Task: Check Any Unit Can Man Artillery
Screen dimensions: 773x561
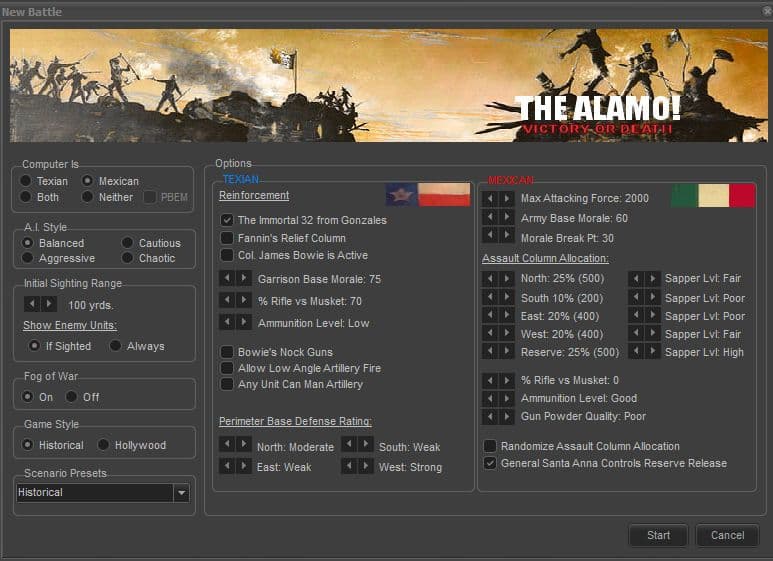Action: tap(227, 384)
